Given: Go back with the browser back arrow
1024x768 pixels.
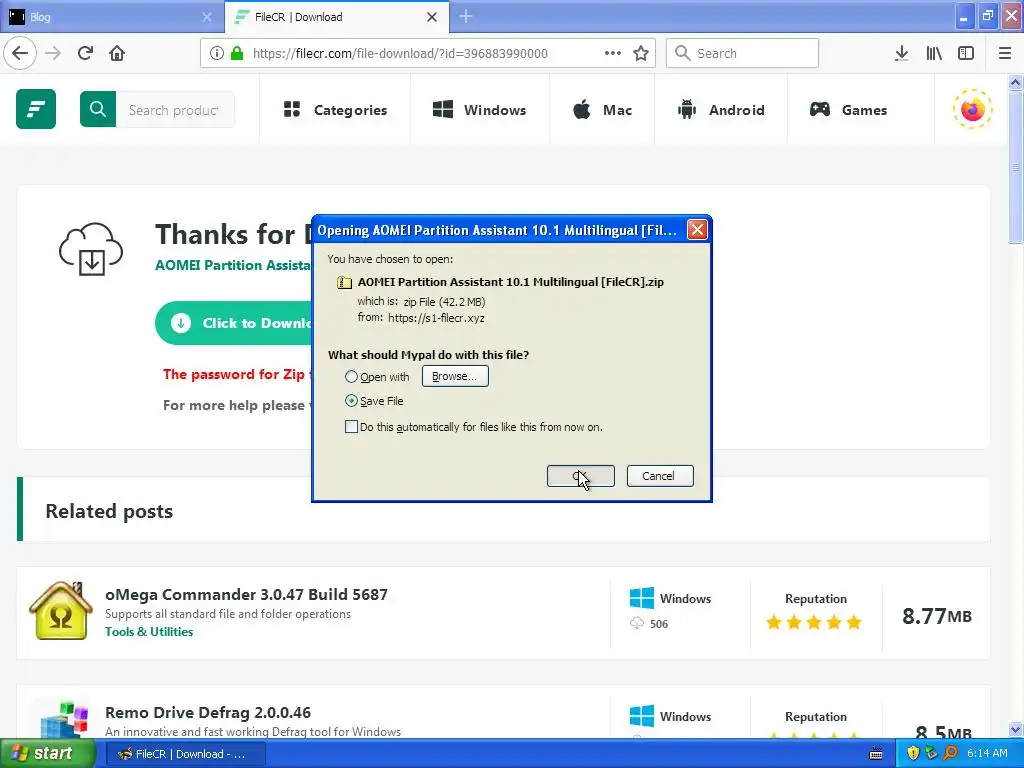Looking at the screenshot, I should [20, 53].
